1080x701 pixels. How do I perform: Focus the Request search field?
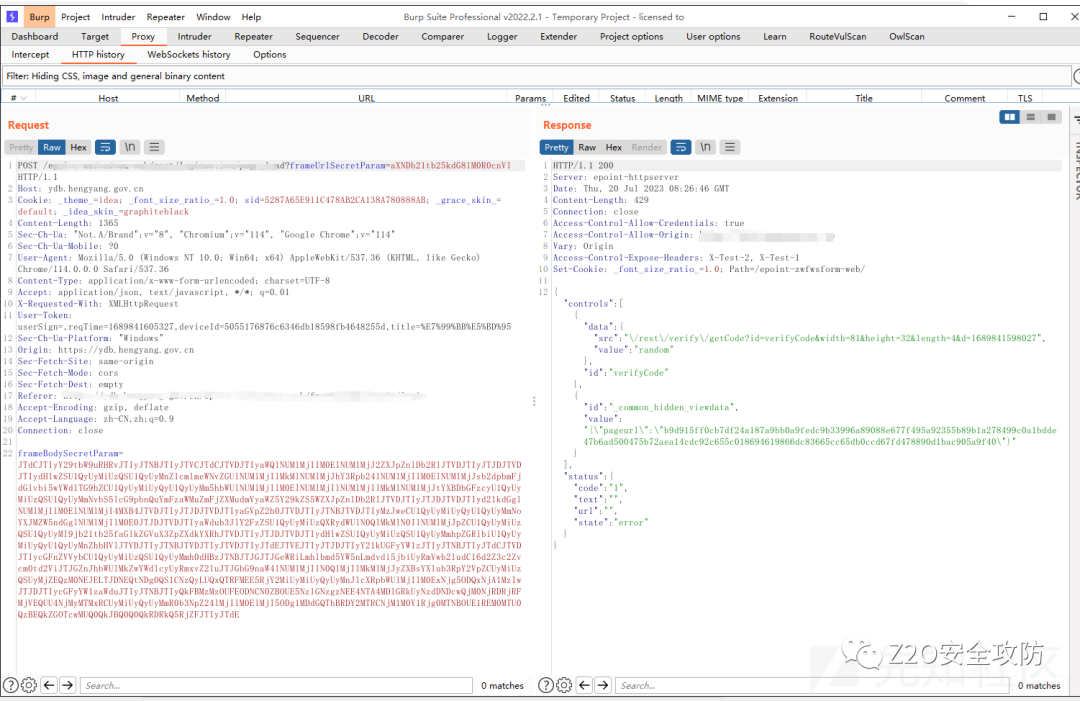pyautogui.click(x=276, y=685)
